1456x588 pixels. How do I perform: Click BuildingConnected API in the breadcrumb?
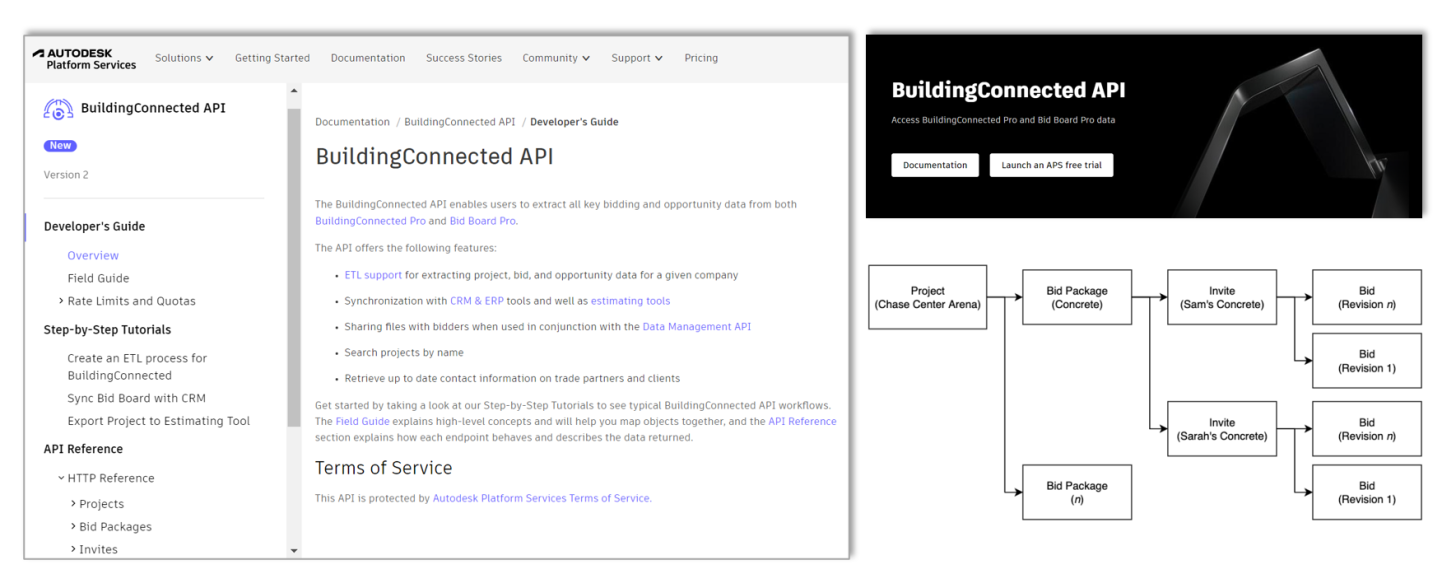click(460, 122)
